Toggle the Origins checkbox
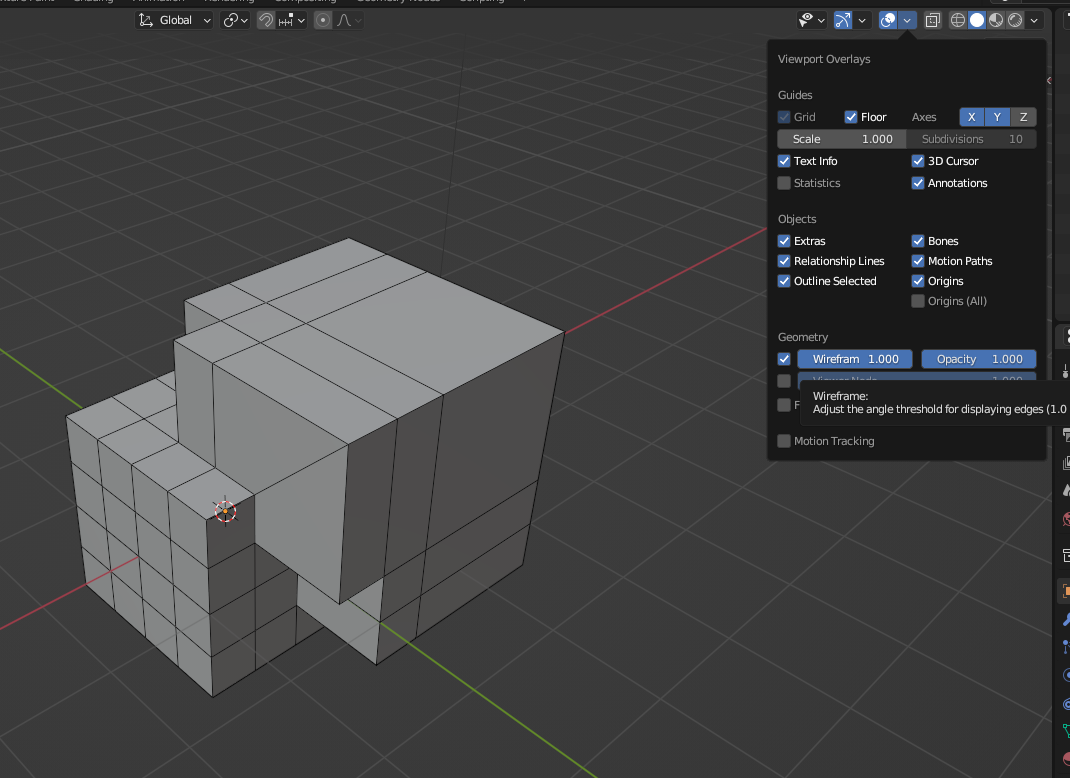This screenshot has height=778, width=1070. (918, 281)
